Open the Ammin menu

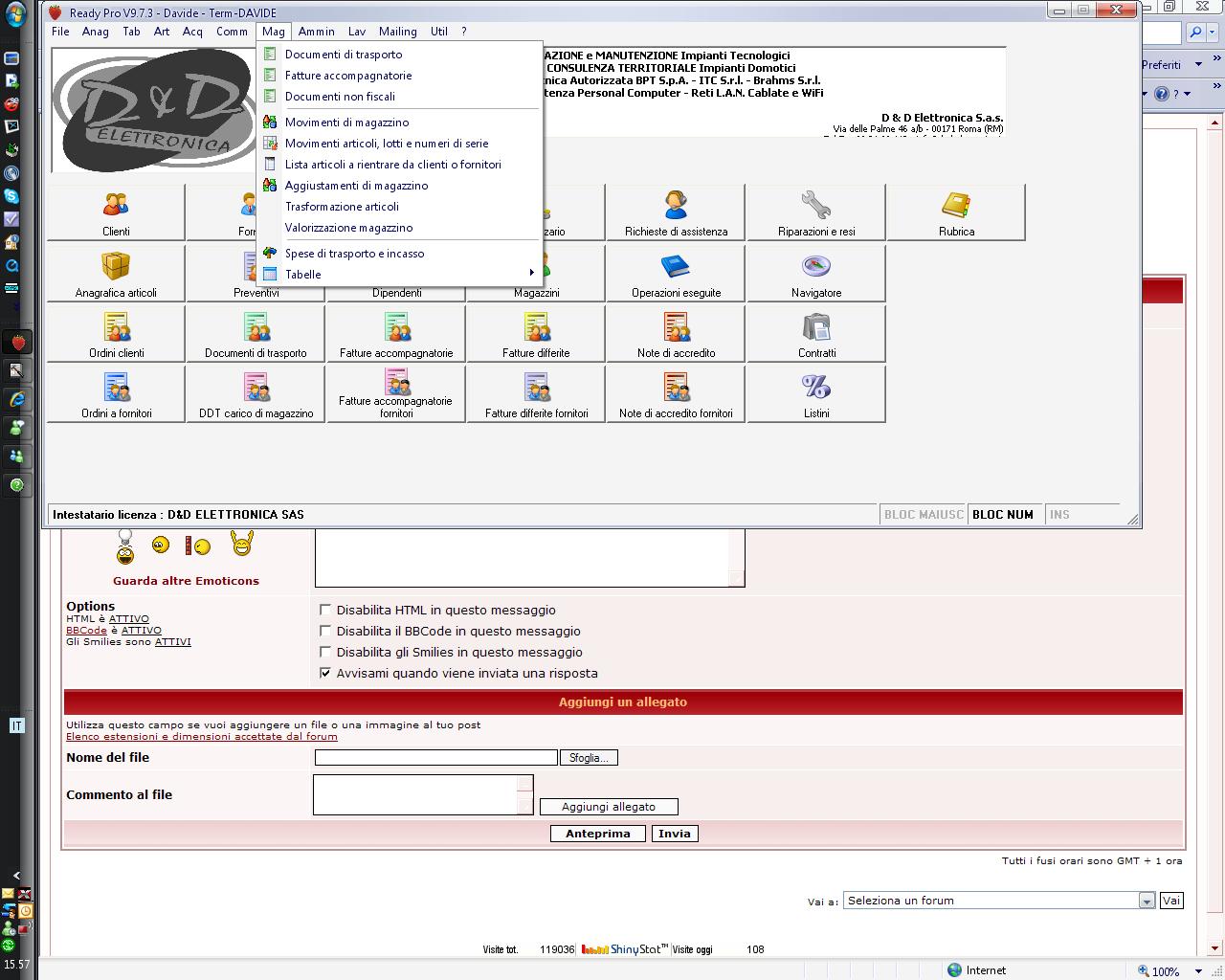point(317,32)
